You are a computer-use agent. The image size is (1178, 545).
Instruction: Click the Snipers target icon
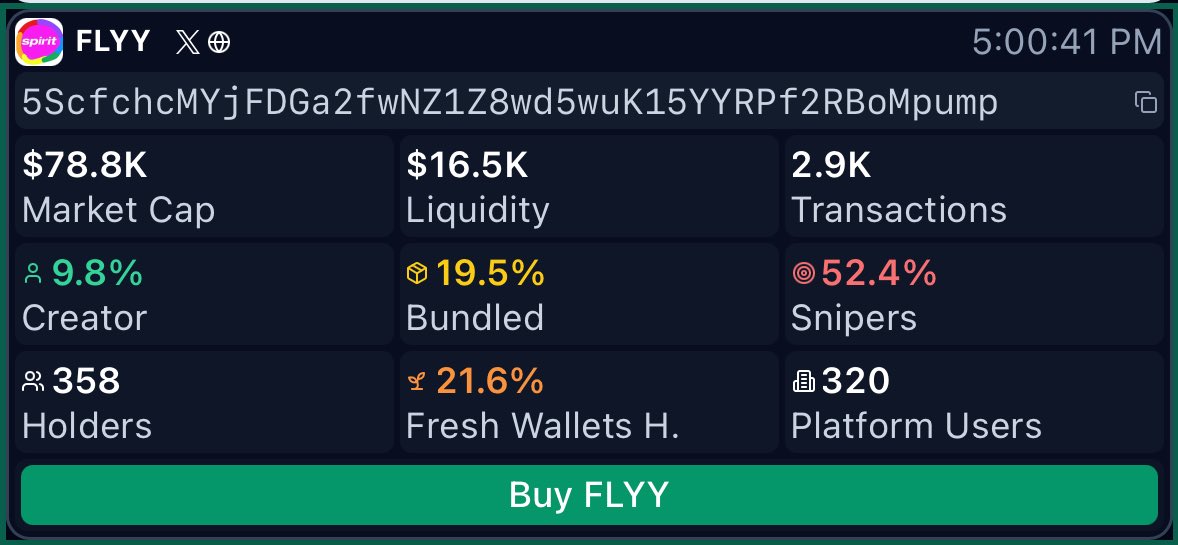[803, 273]
